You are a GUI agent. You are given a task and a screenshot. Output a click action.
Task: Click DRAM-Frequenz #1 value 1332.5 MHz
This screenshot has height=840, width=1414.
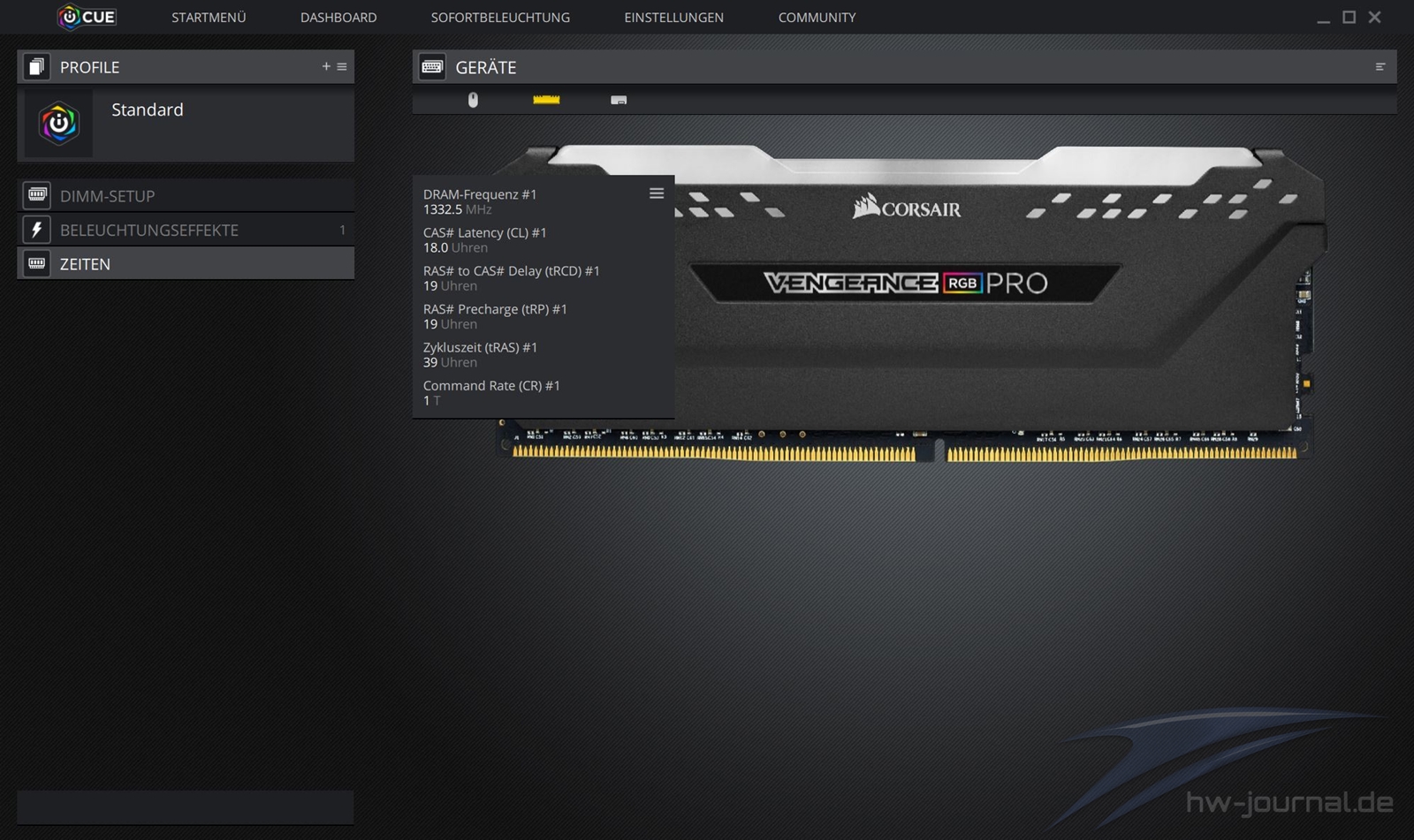click(x=457, y=209)
